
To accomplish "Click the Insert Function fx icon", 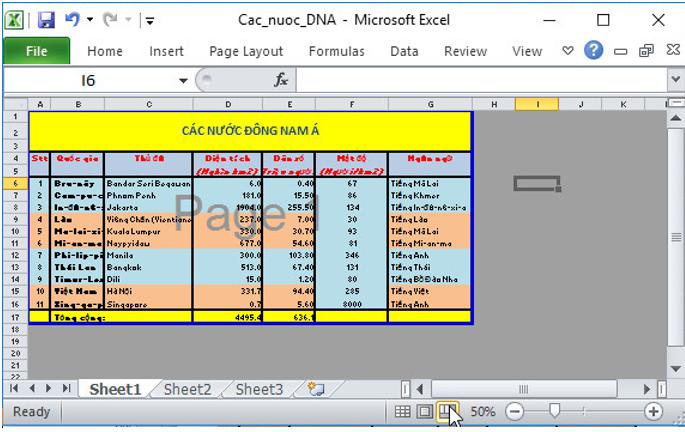I will tap(281, 80).
